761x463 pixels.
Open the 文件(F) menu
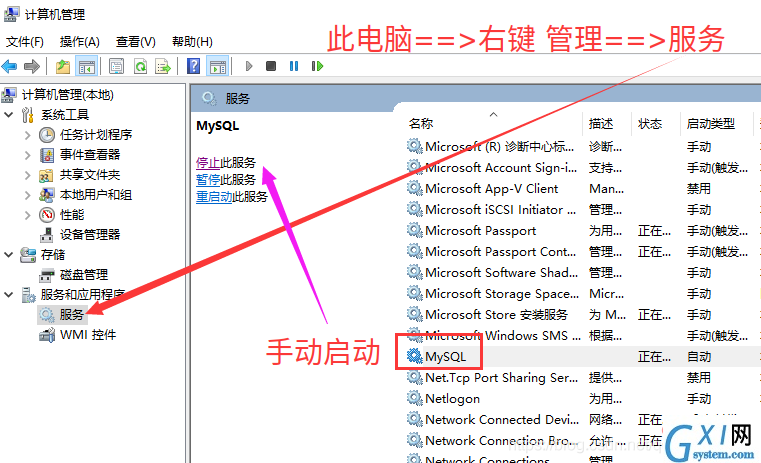click(x=24, y=42)
